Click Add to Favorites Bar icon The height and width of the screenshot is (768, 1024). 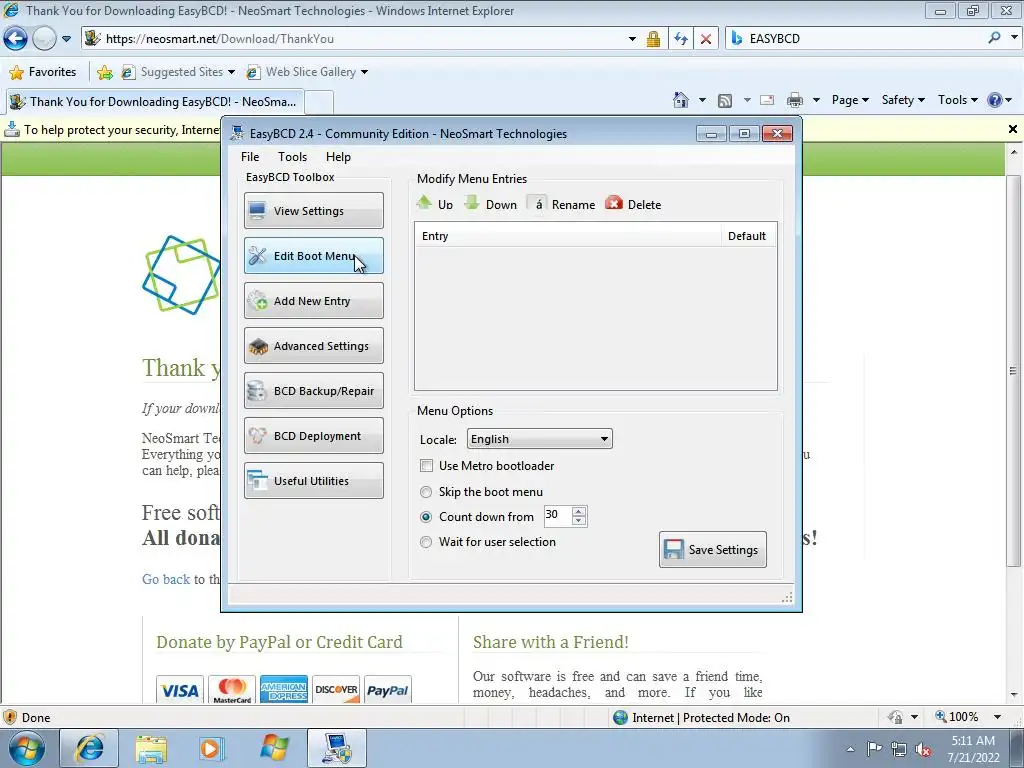(104, 72)
